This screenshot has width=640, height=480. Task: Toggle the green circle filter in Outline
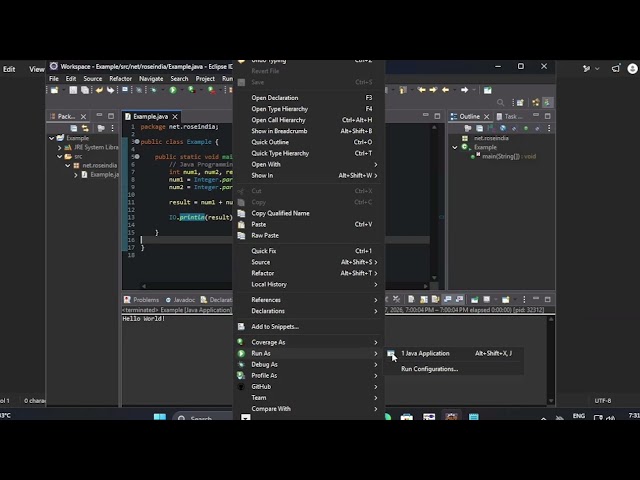526,129
